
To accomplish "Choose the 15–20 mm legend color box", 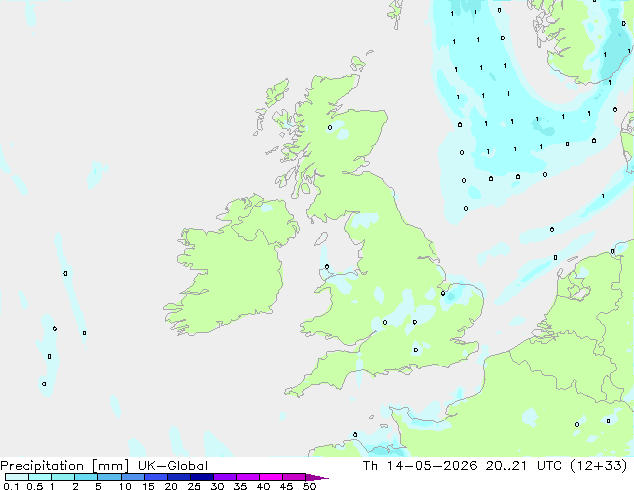I will 155,477.
